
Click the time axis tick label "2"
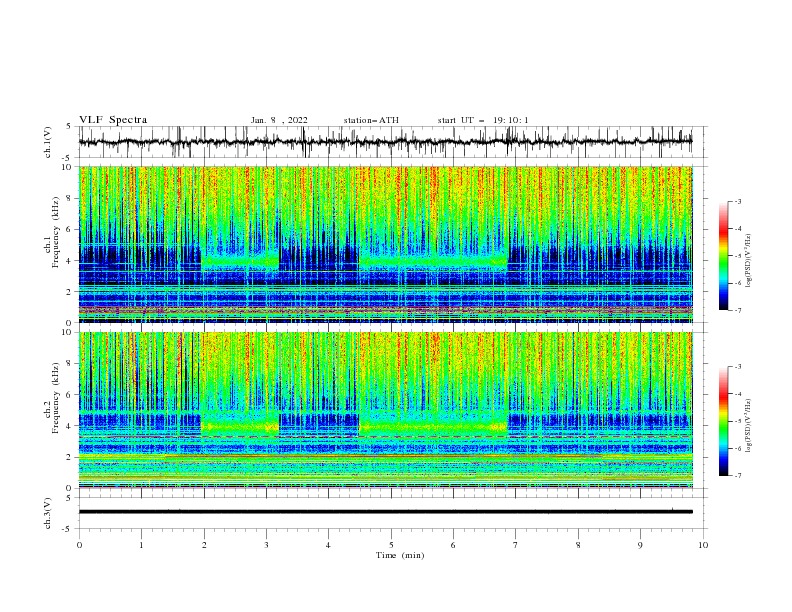204,545
